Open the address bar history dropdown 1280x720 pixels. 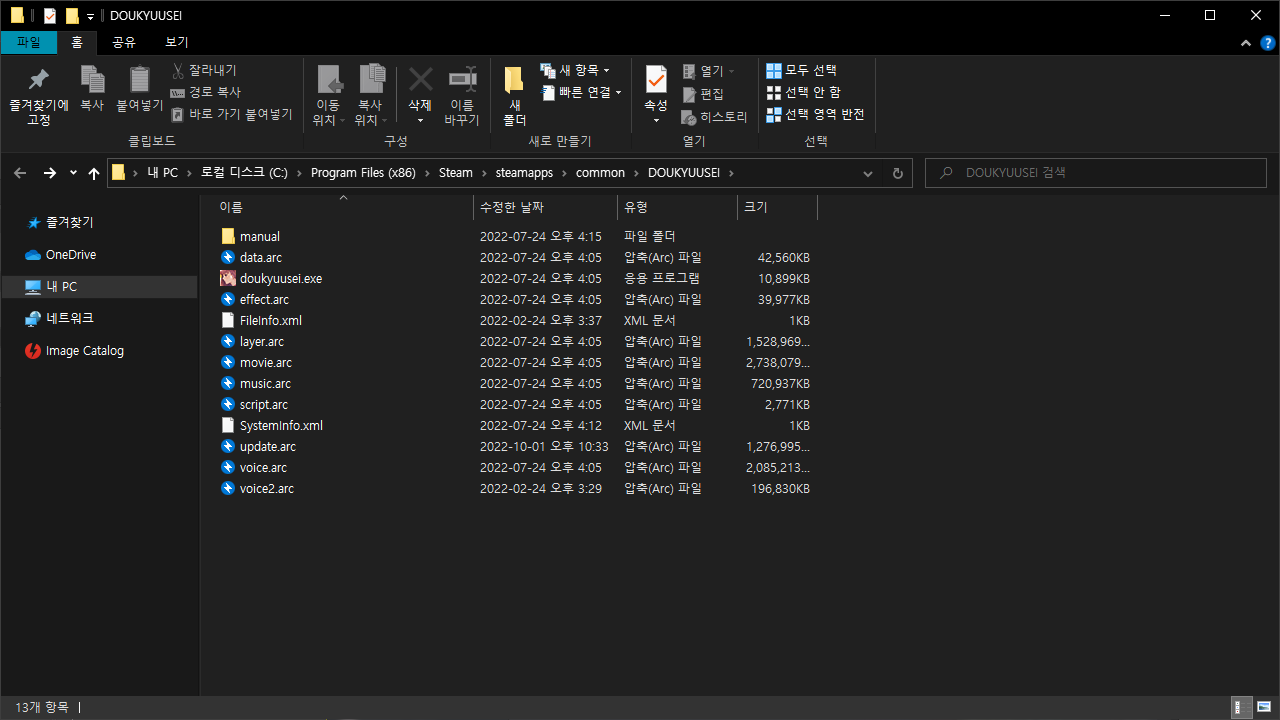(868, 173)
